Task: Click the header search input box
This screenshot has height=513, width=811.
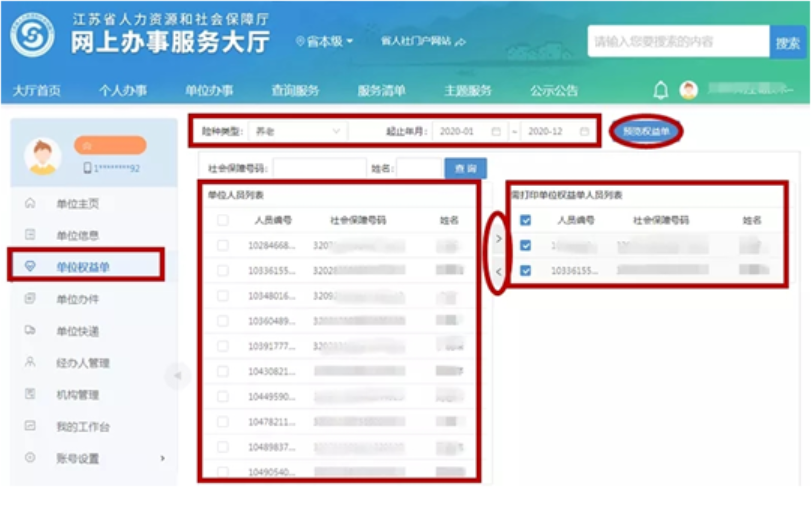Action: click(x=679, y=42)
